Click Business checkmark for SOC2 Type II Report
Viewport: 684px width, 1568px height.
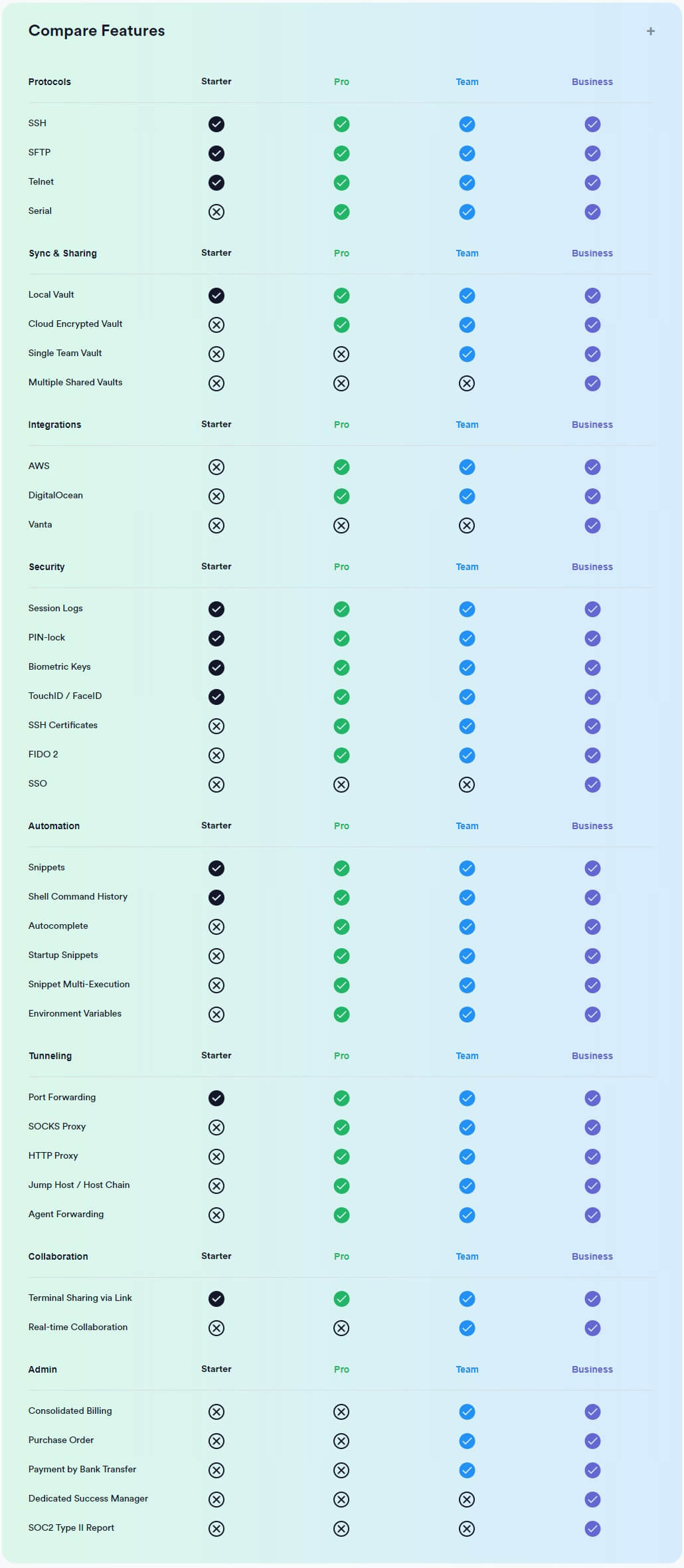pyautogui.click(x=592, y=1529)
